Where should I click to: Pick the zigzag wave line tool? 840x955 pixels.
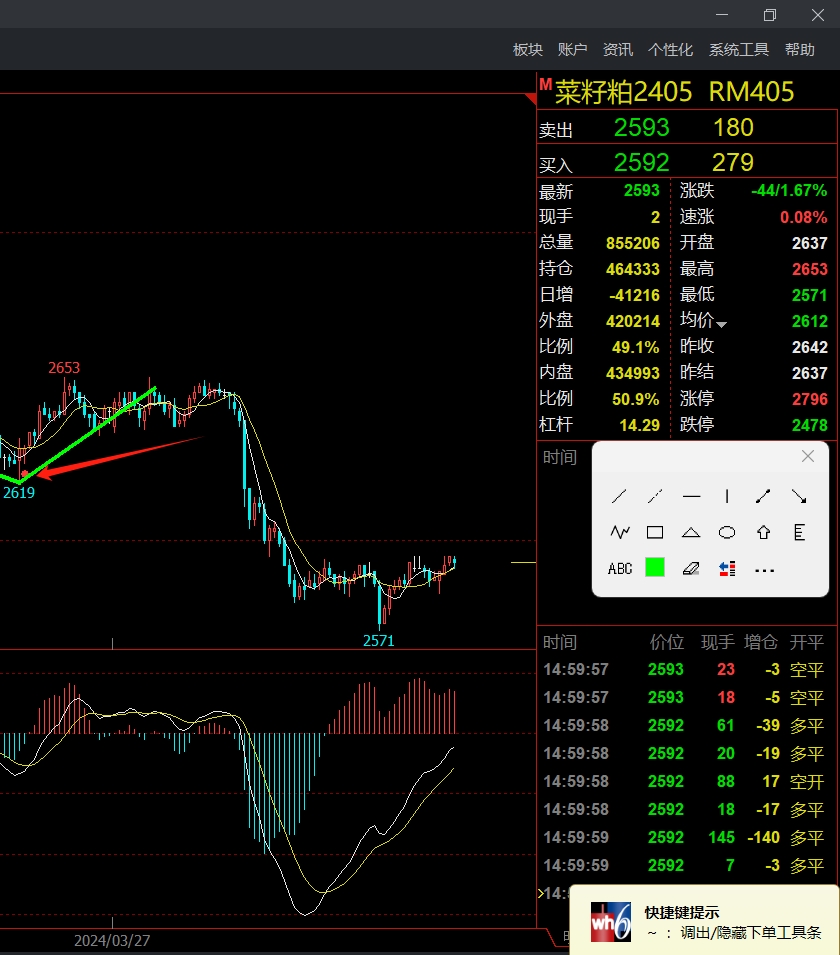(x=619, y=532)
